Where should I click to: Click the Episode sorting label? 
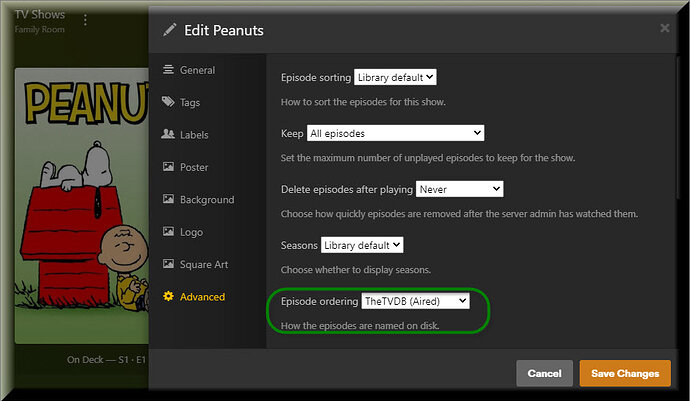(x=316, y=77)
